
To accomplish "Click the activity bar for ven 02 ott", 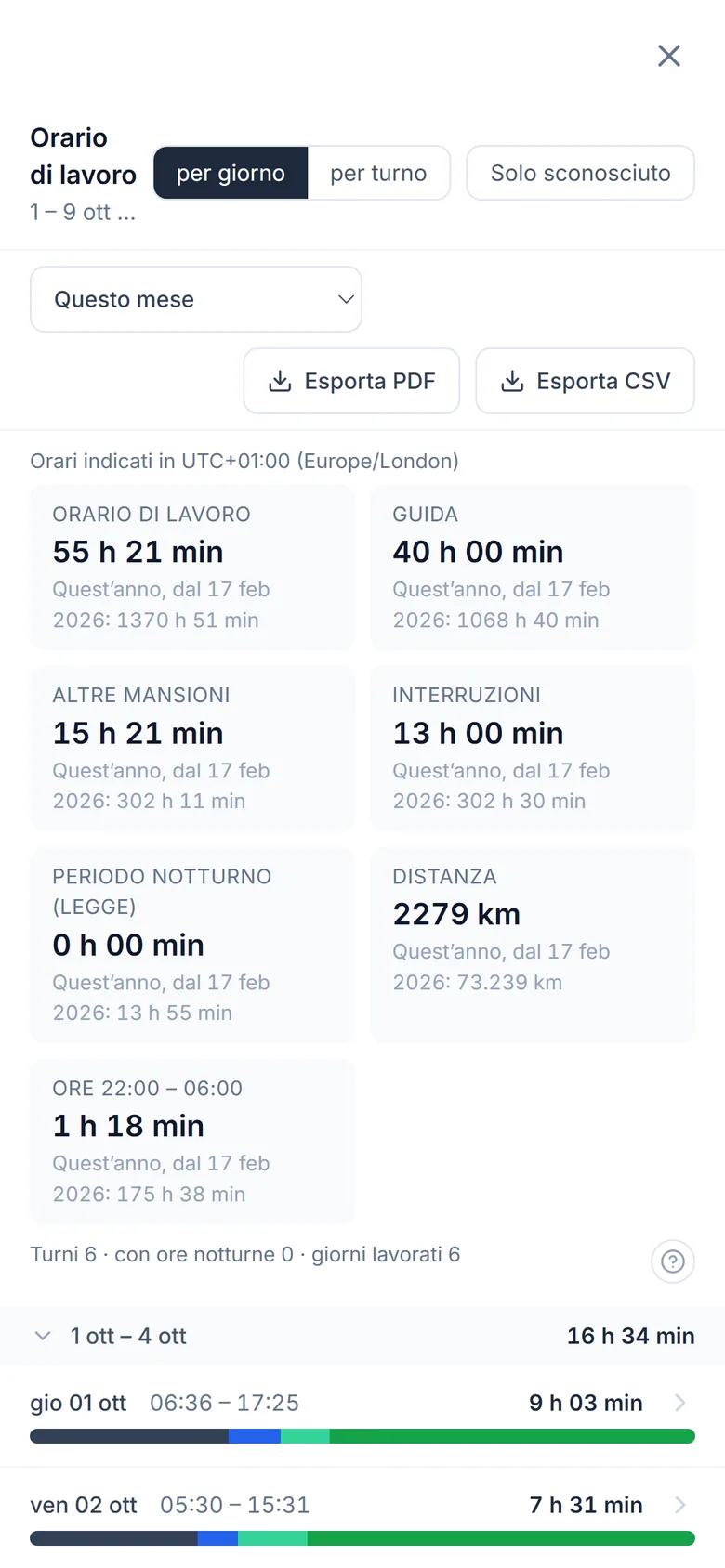I will click(362, 1538).
